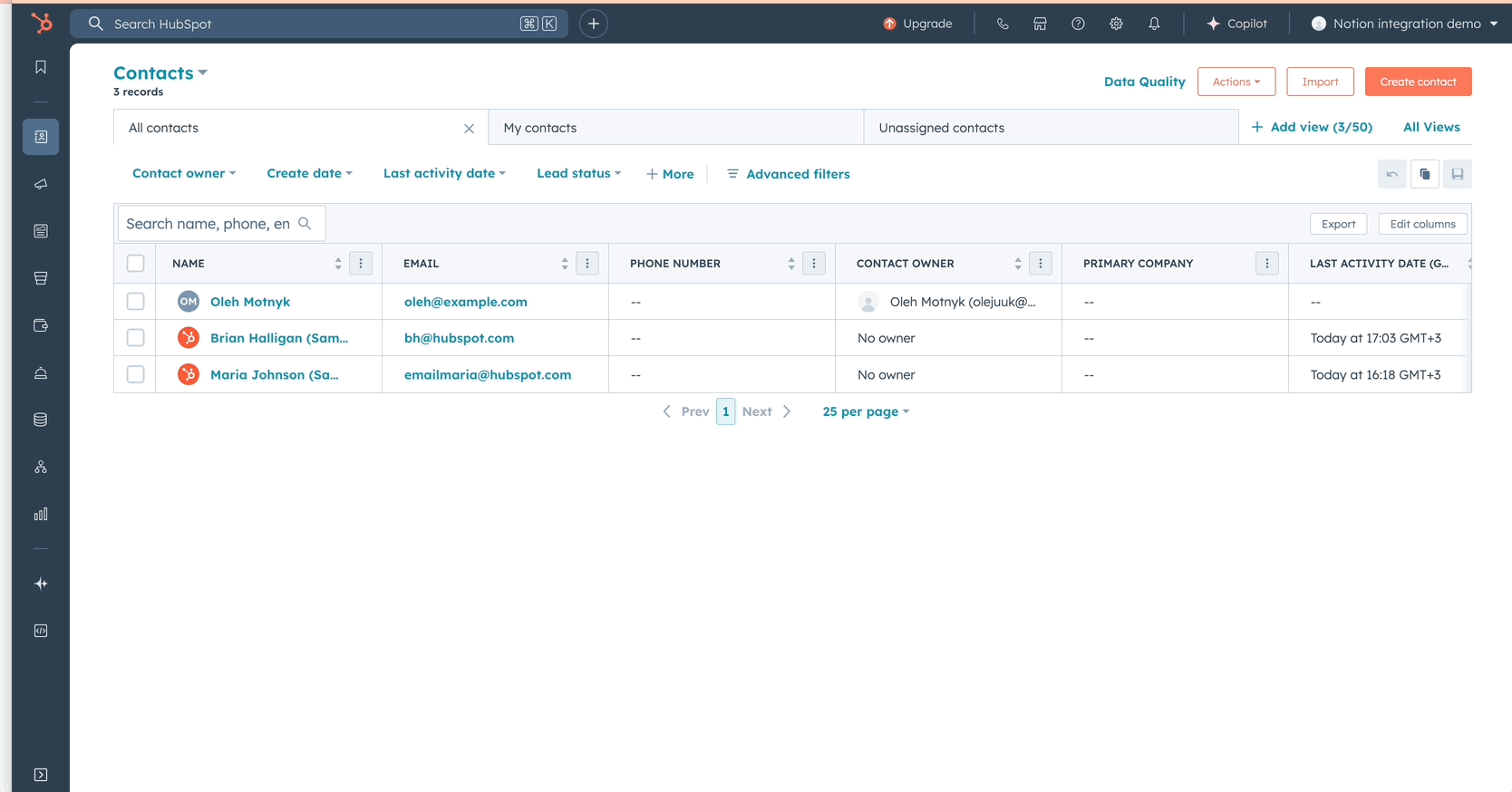Viewport: 1512px width, 792px height.
Task: Open Email column options menu
Action: tap(587, 264)
